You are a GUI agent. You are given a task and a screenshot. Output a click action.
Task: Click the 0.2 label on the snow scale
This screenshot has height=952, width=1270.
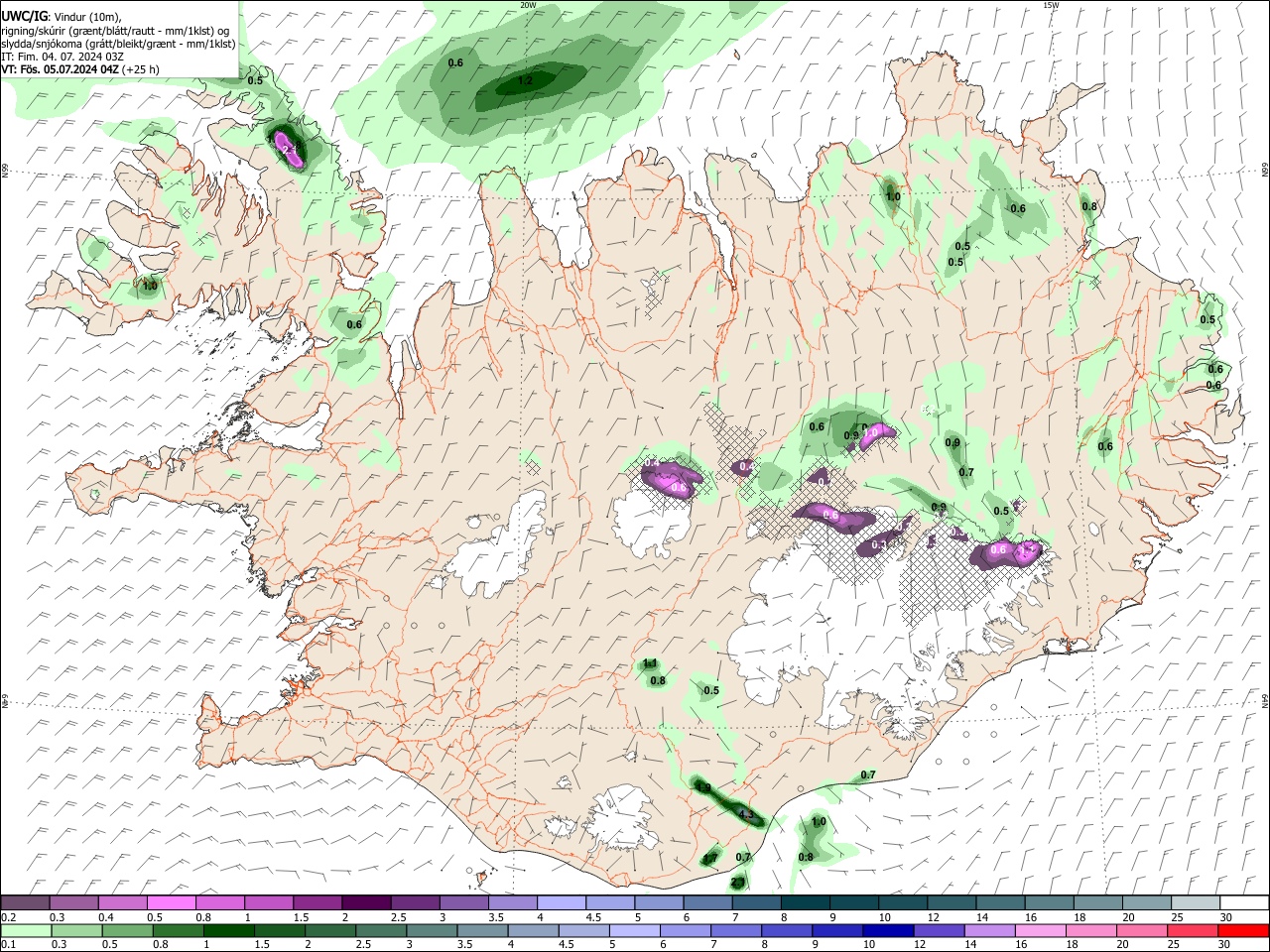tap(9, 917)
